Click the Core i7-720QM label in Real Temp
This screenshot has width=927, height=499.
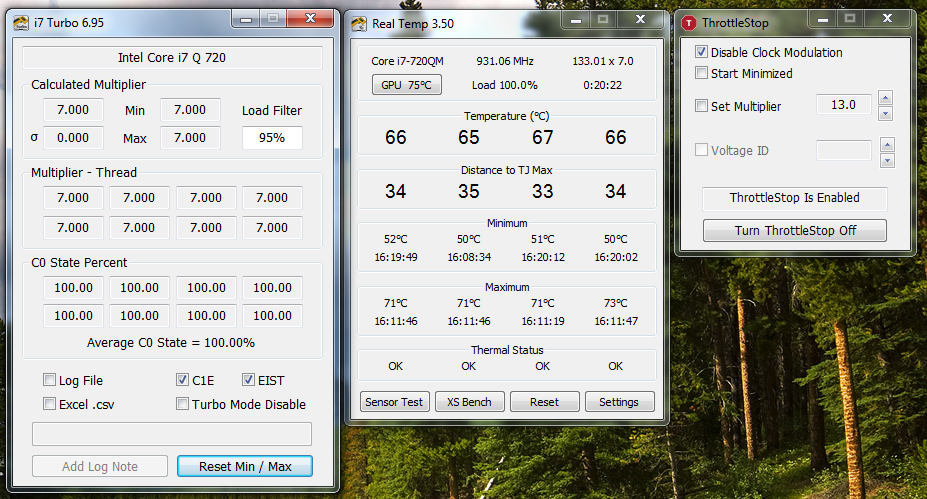tap(407, 61)
